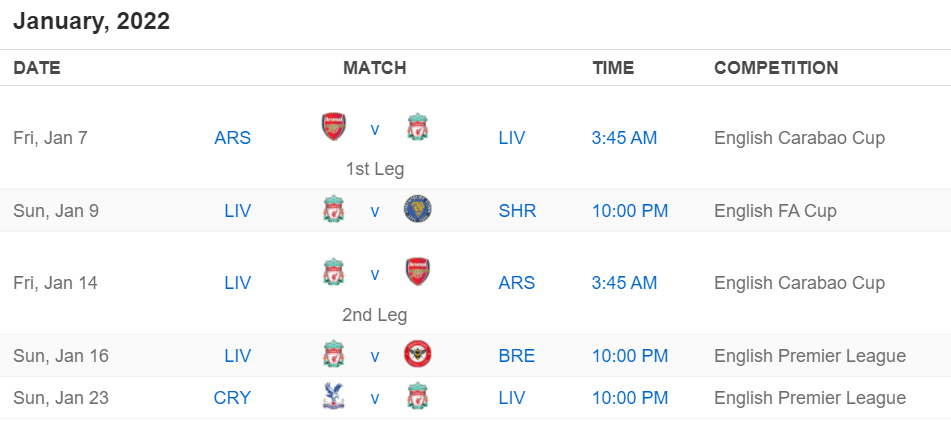
Task: Open the BRE team link
Action: [517, 355]
